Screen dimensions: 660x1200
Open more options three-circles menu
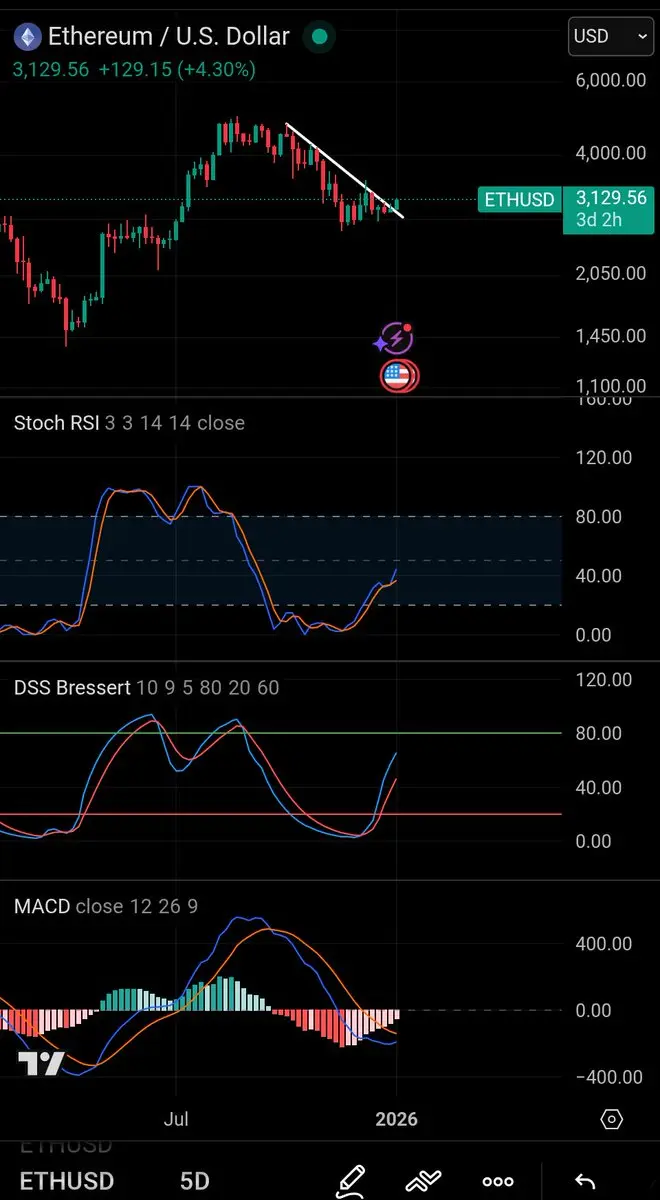[x=498, y=1182]
